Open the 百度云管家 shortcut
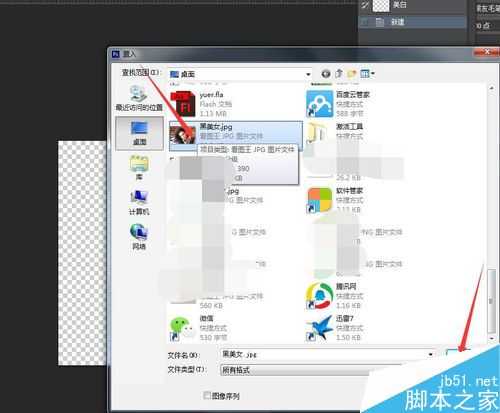The height and width of the screenshot is (413, 500). pos(338,104)
